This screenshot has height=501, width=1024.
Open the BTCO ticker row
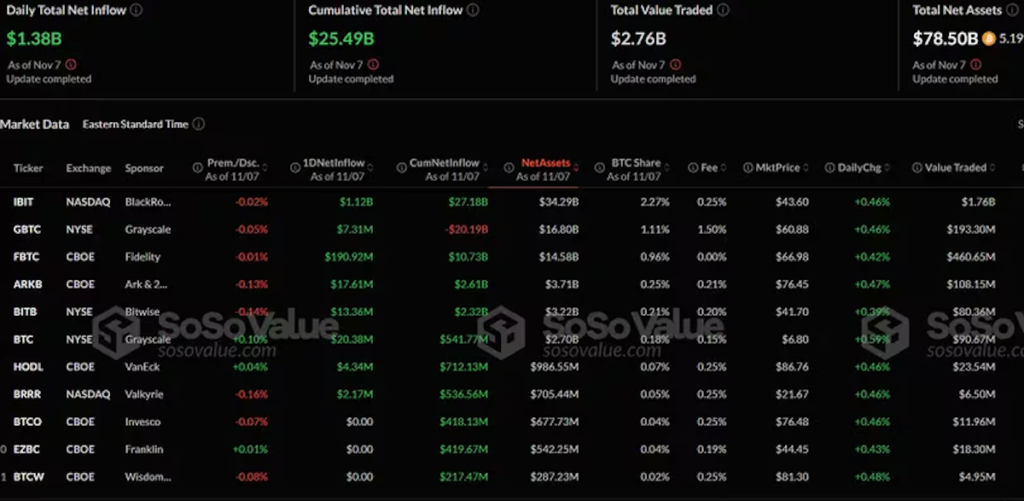(x=512, y=421)
